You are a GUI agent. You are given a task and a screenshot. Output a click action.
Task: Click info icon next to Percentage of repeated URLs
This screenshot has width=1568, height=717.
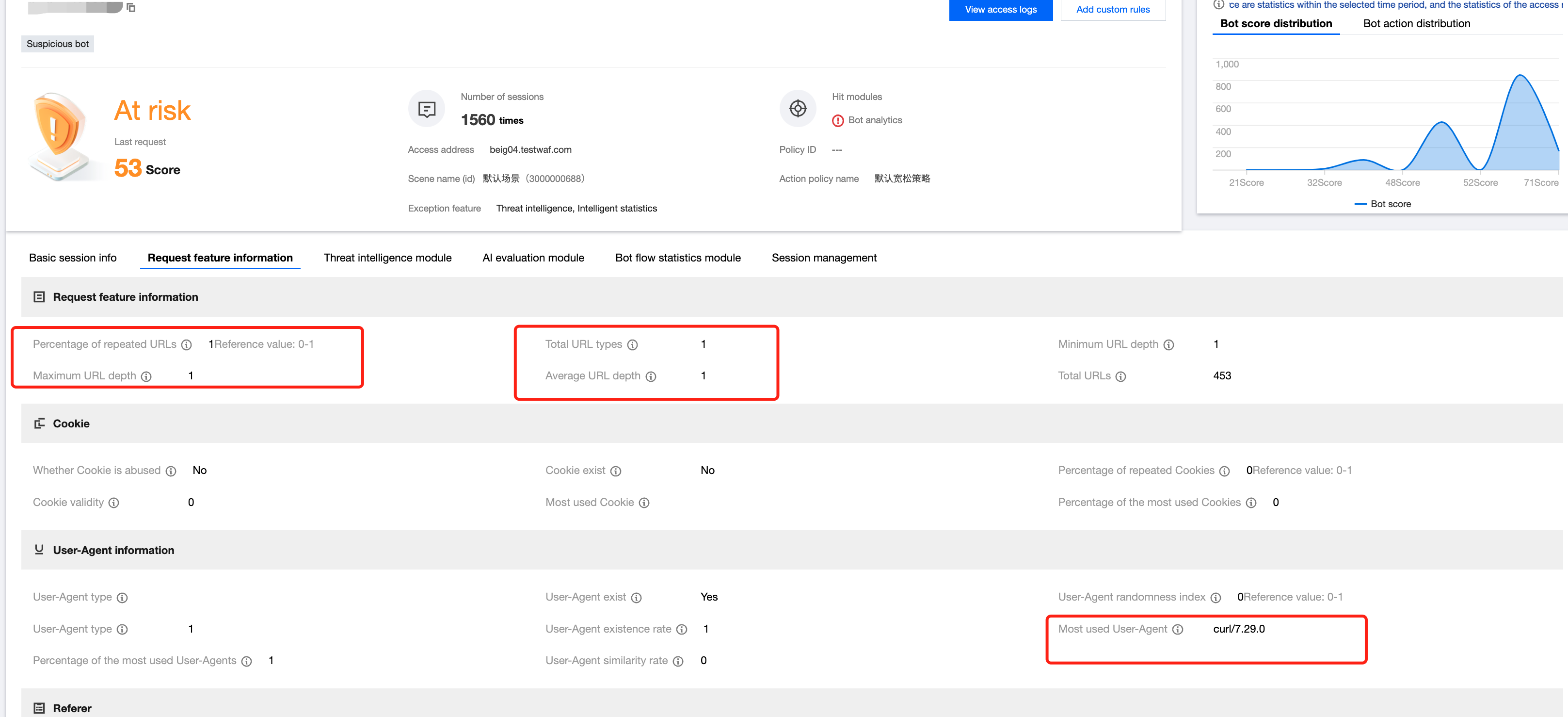tap(187, 345)
